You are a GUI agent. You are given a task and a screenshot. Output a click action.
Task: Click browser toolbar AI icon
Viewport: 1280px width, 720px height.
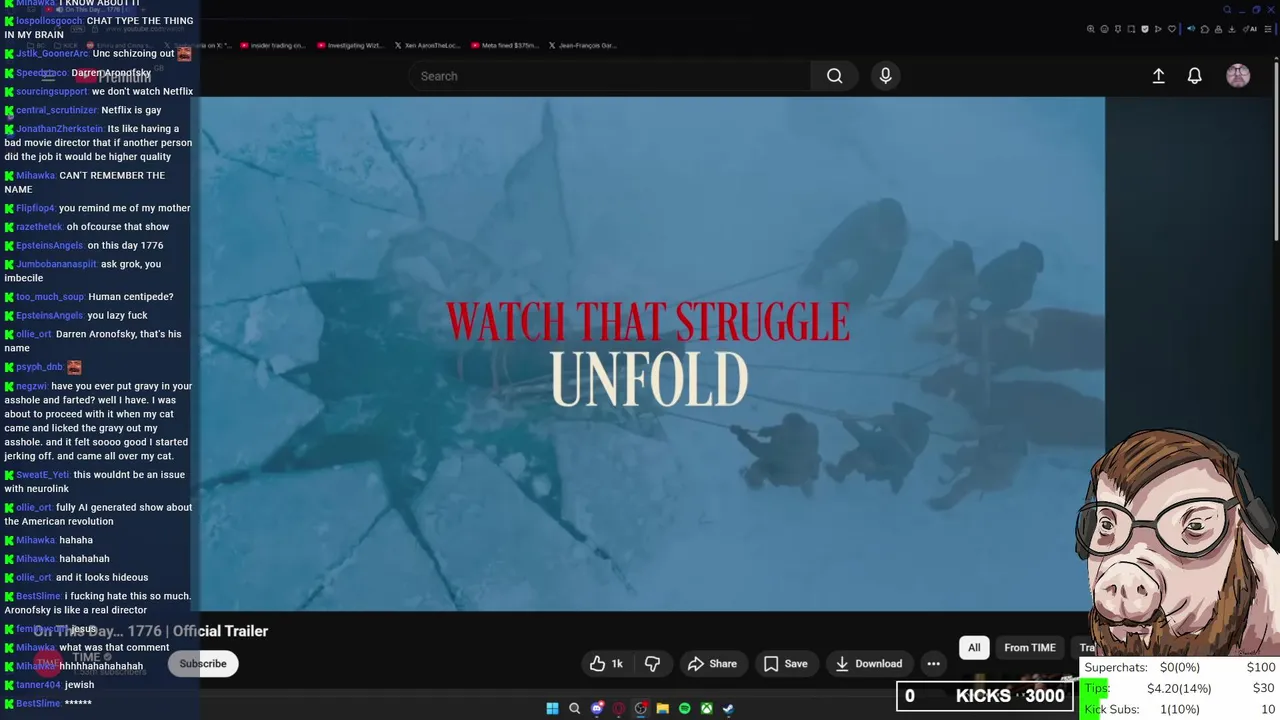tap(1248, 29)
